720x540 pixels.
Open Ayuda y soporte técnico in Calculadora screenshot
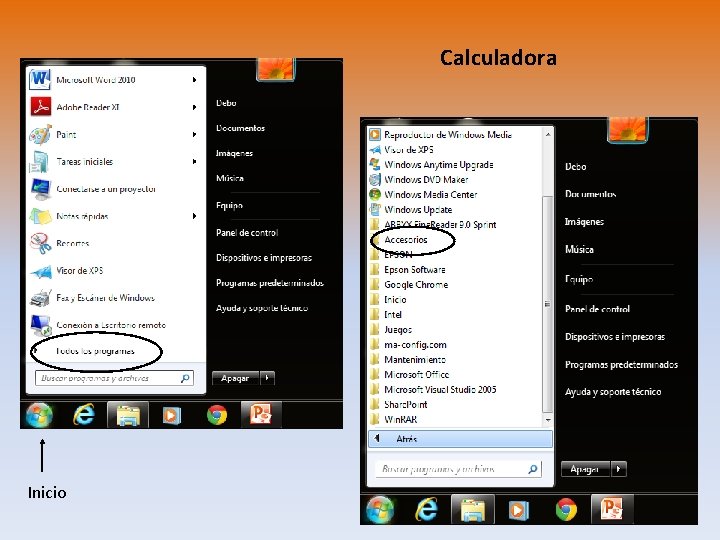613,392
